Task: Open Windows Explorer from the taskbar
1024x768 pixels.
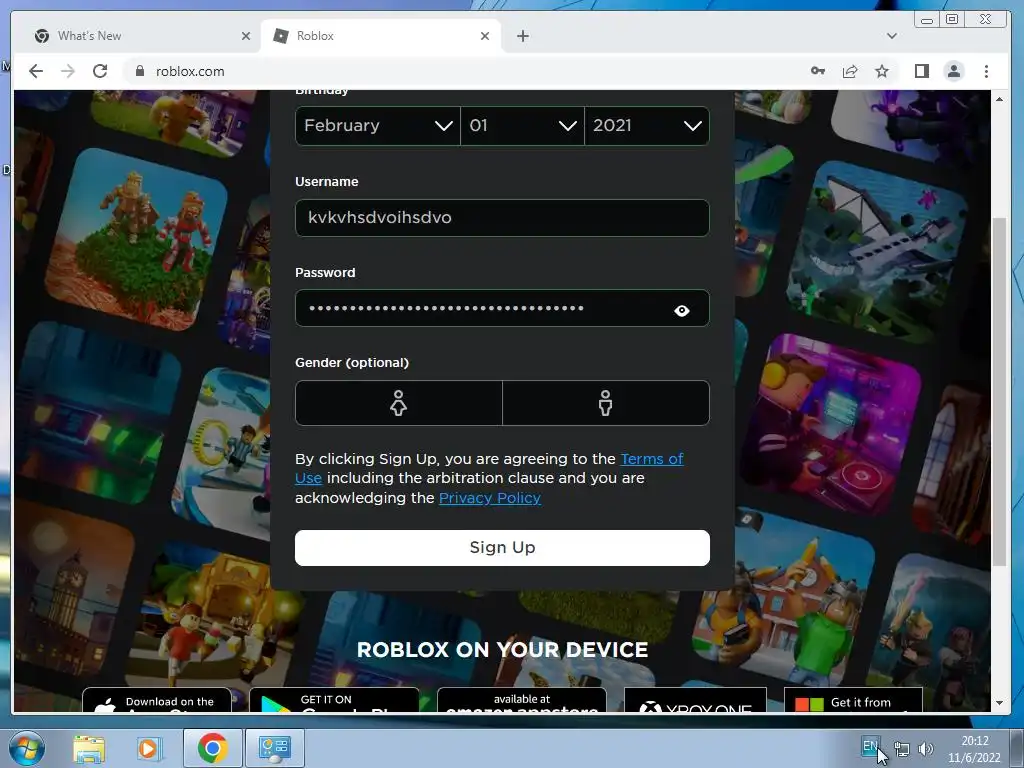Action: click(x=89, y=748)
